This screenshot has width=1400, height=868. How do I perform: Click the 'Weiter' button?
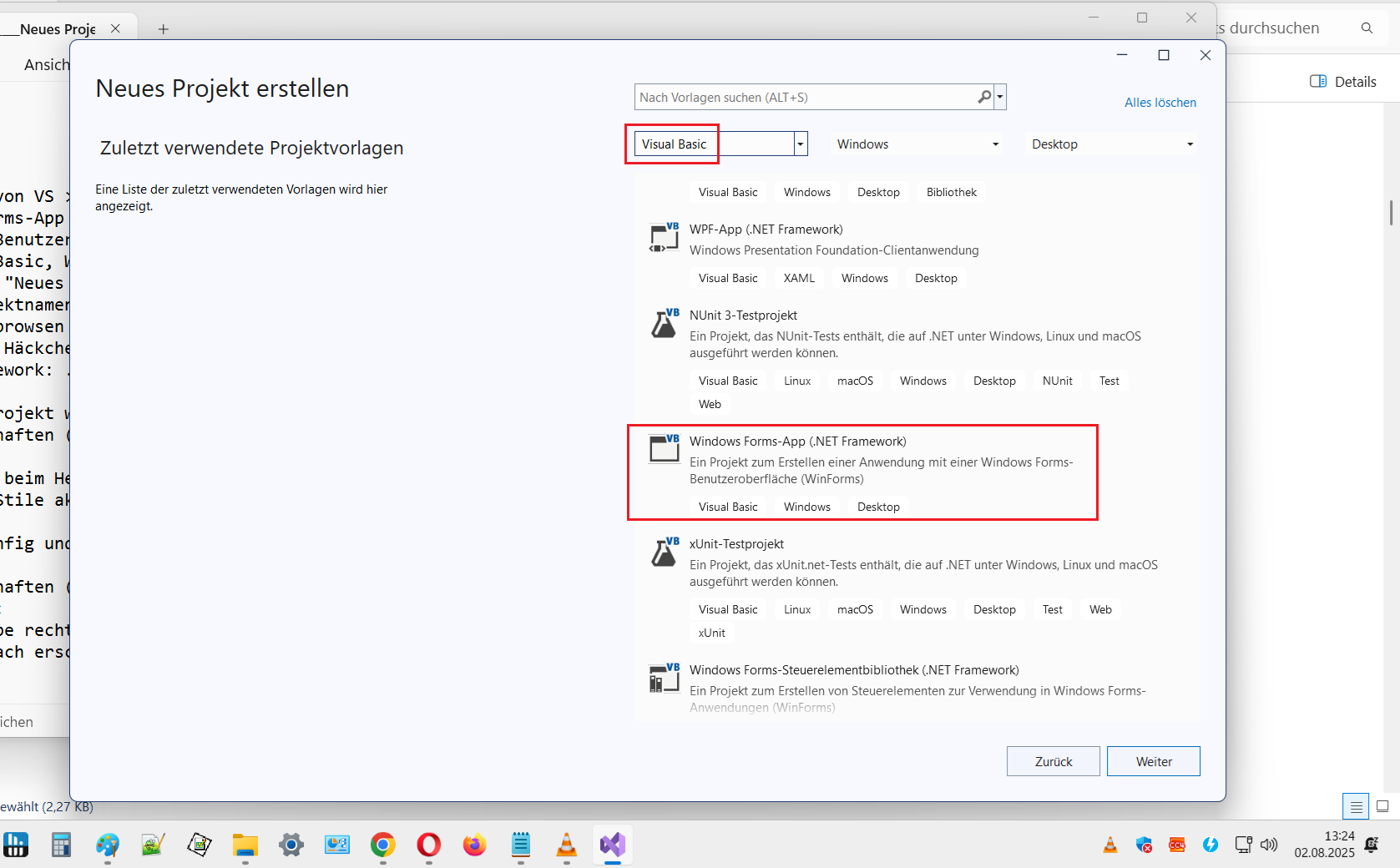tap(1153, 761)
